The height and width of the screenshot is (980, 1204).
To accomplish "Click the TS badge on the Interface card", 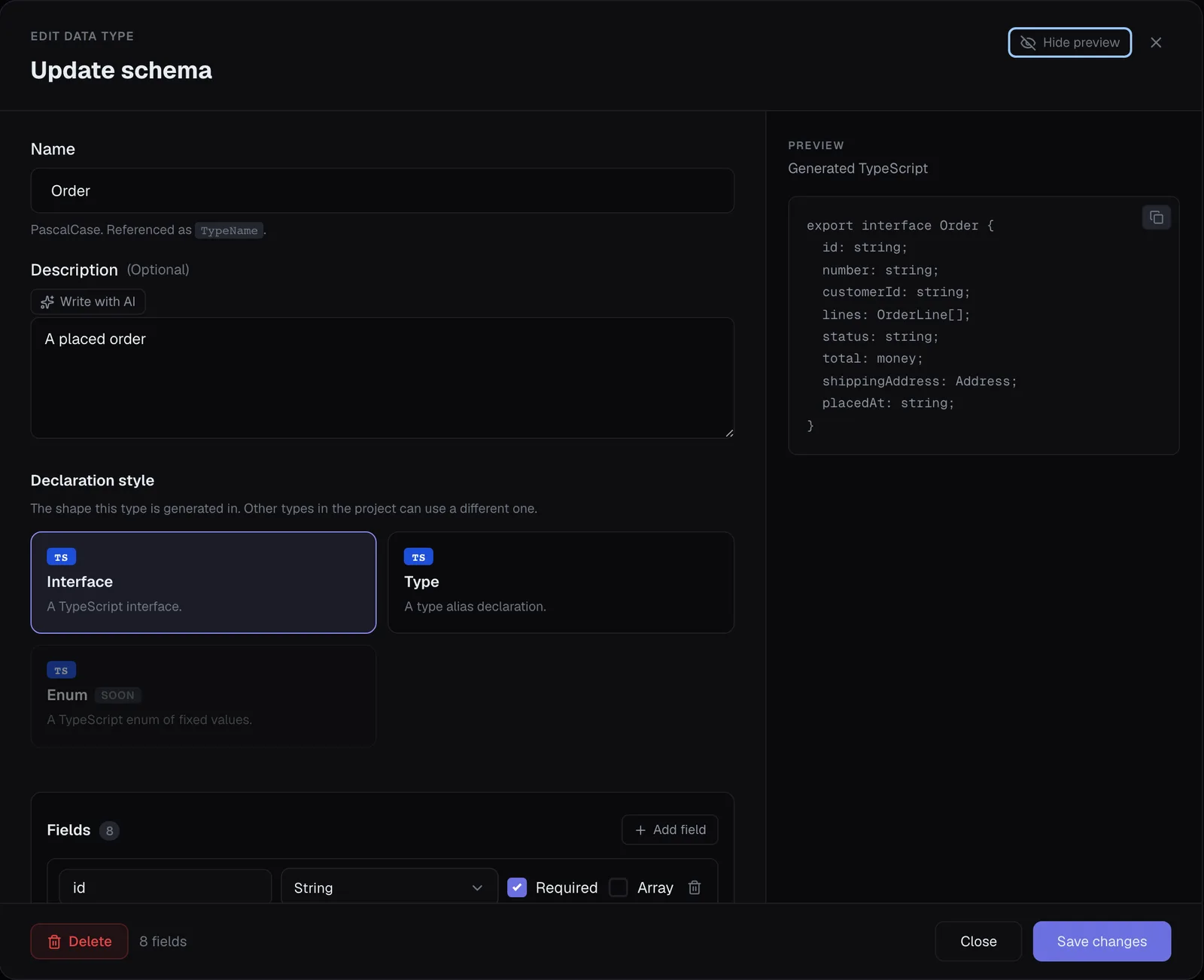I will pyautogui.click(x=61, y=557).
